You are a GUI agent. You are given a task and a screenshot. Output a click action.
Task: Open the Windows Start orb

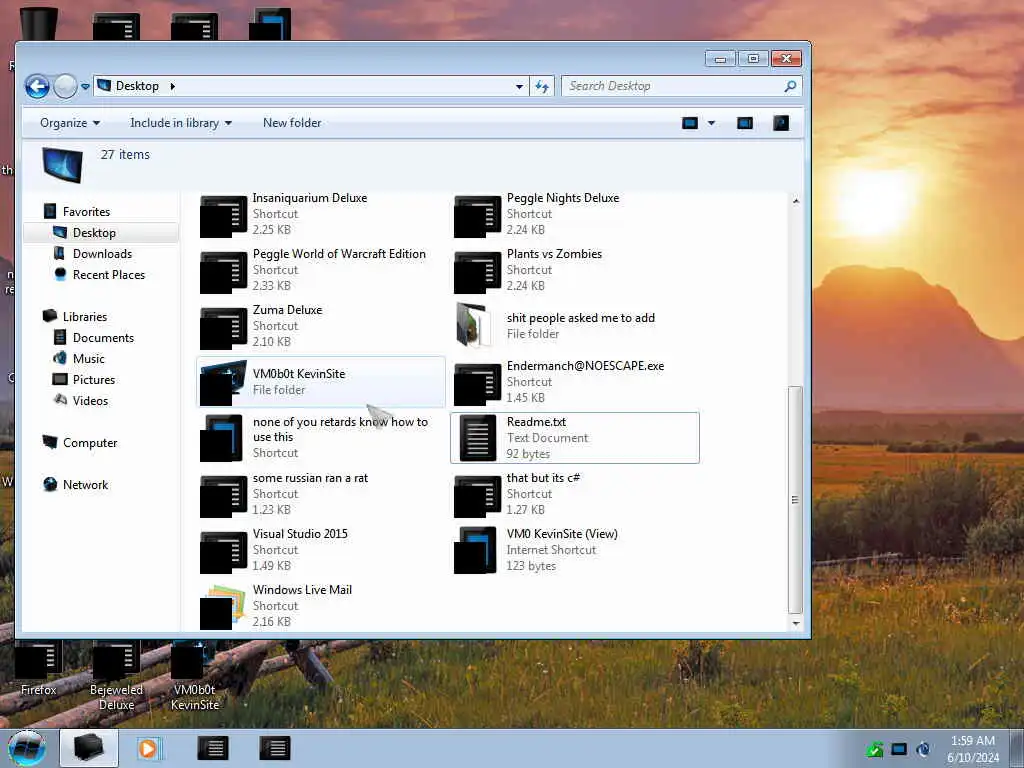pyautogui.click(x=27, y=748)
